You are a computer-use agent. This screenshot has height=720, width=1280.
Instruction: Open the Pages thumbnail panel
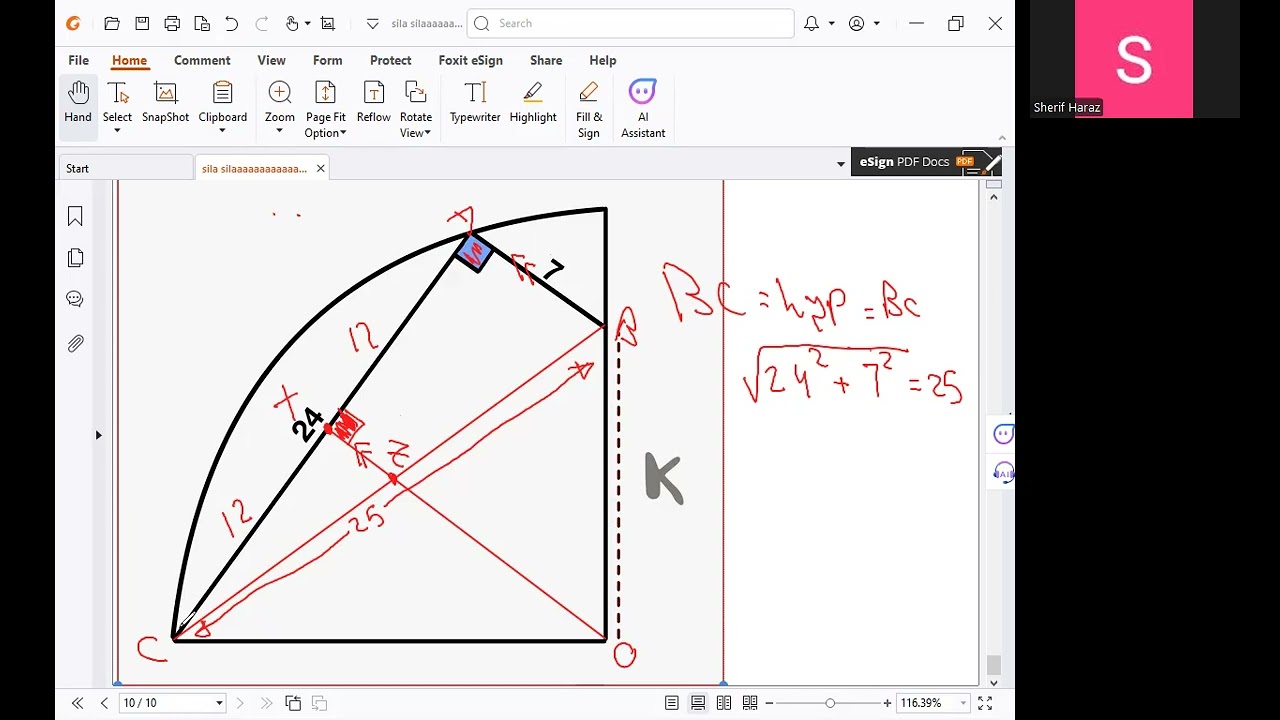click(x=75, y=258)
